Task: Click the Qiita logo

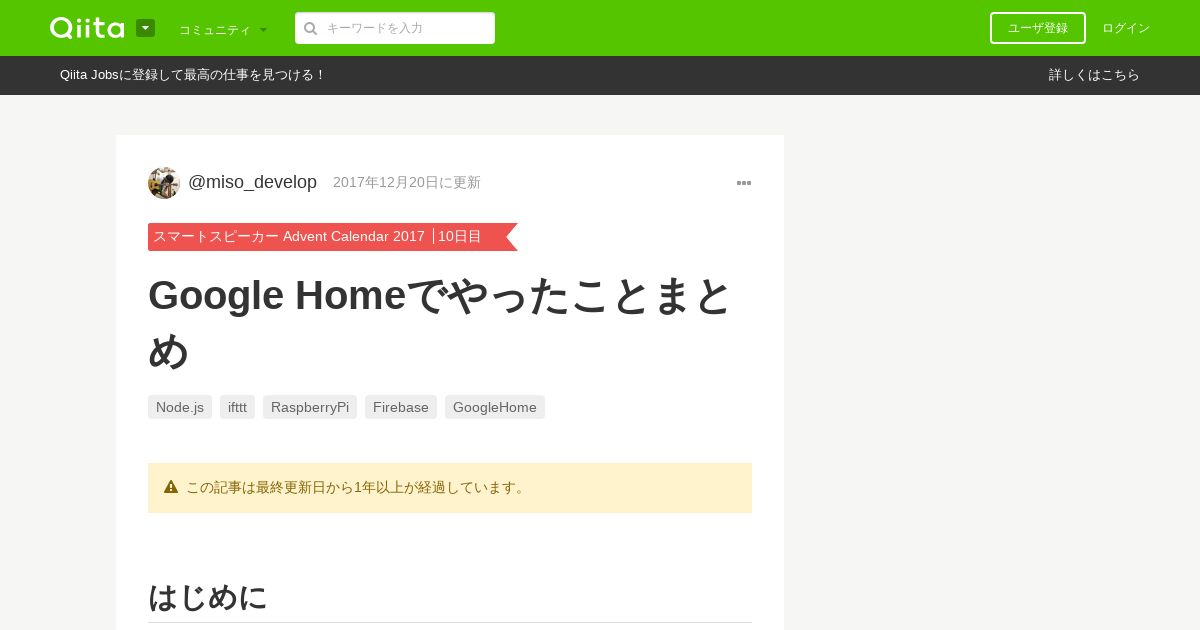Action: [x=87, y=28]
